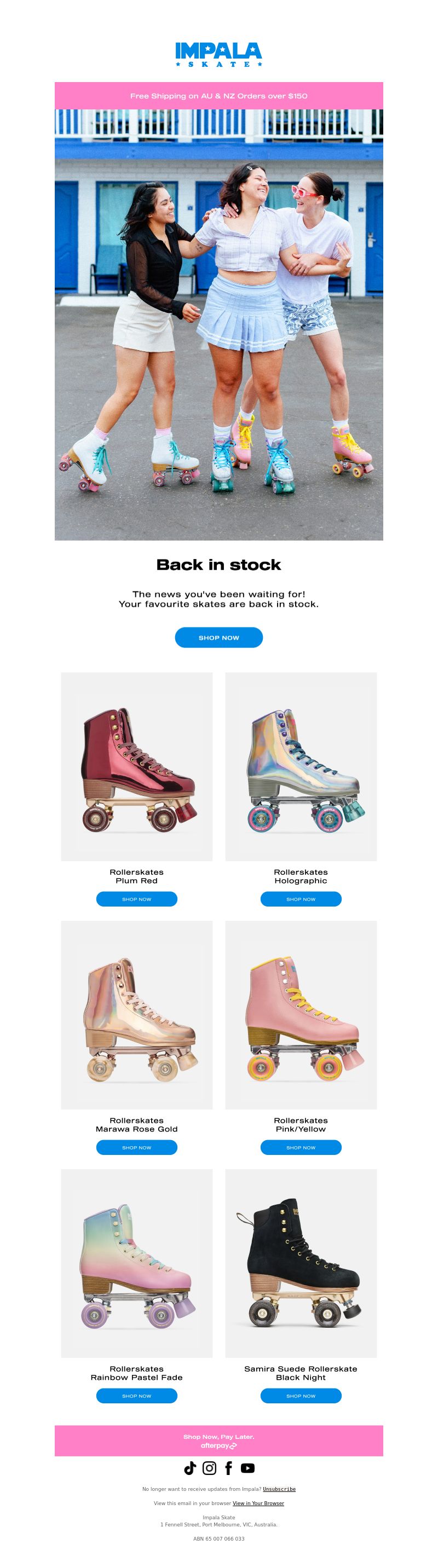Open the Instagram social icon
The image size is (438, 1568).
(209, 1467)
